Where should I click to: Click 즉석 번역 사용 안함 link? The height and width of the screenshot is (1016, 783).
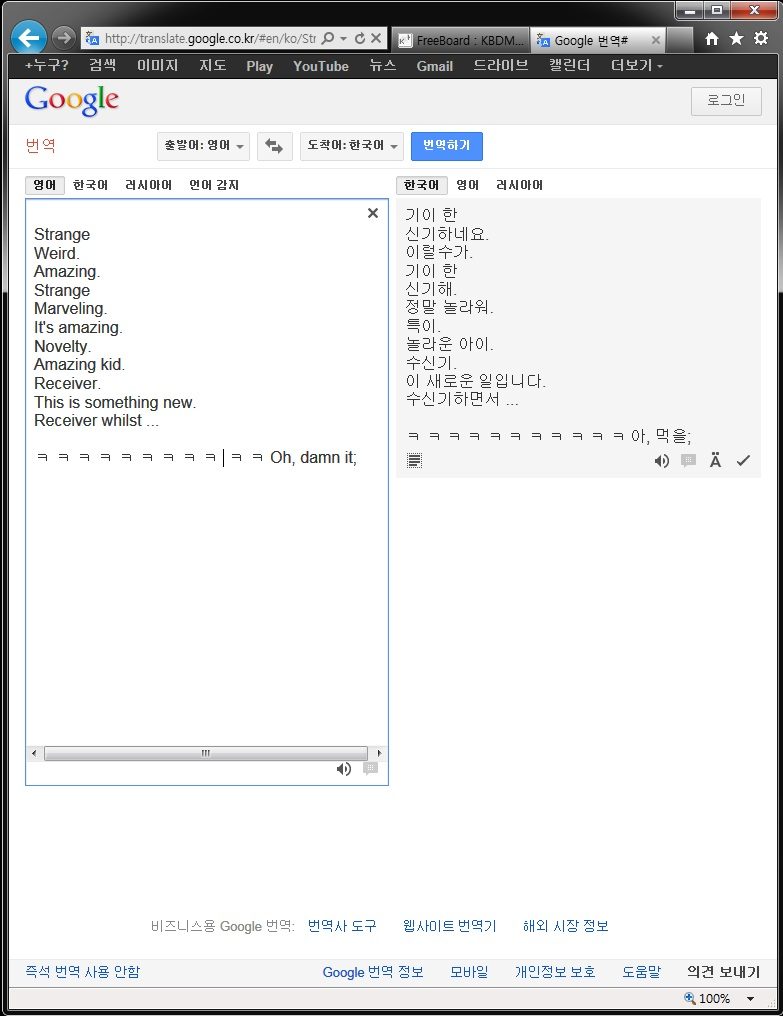tap(82, 972)
